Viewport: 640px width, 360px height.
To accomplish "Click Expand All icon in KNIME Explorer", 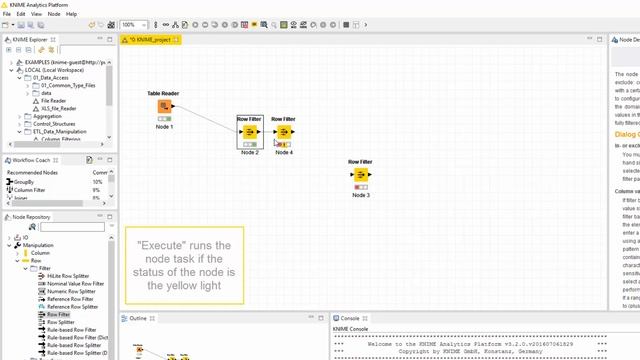I will point(9,50).
